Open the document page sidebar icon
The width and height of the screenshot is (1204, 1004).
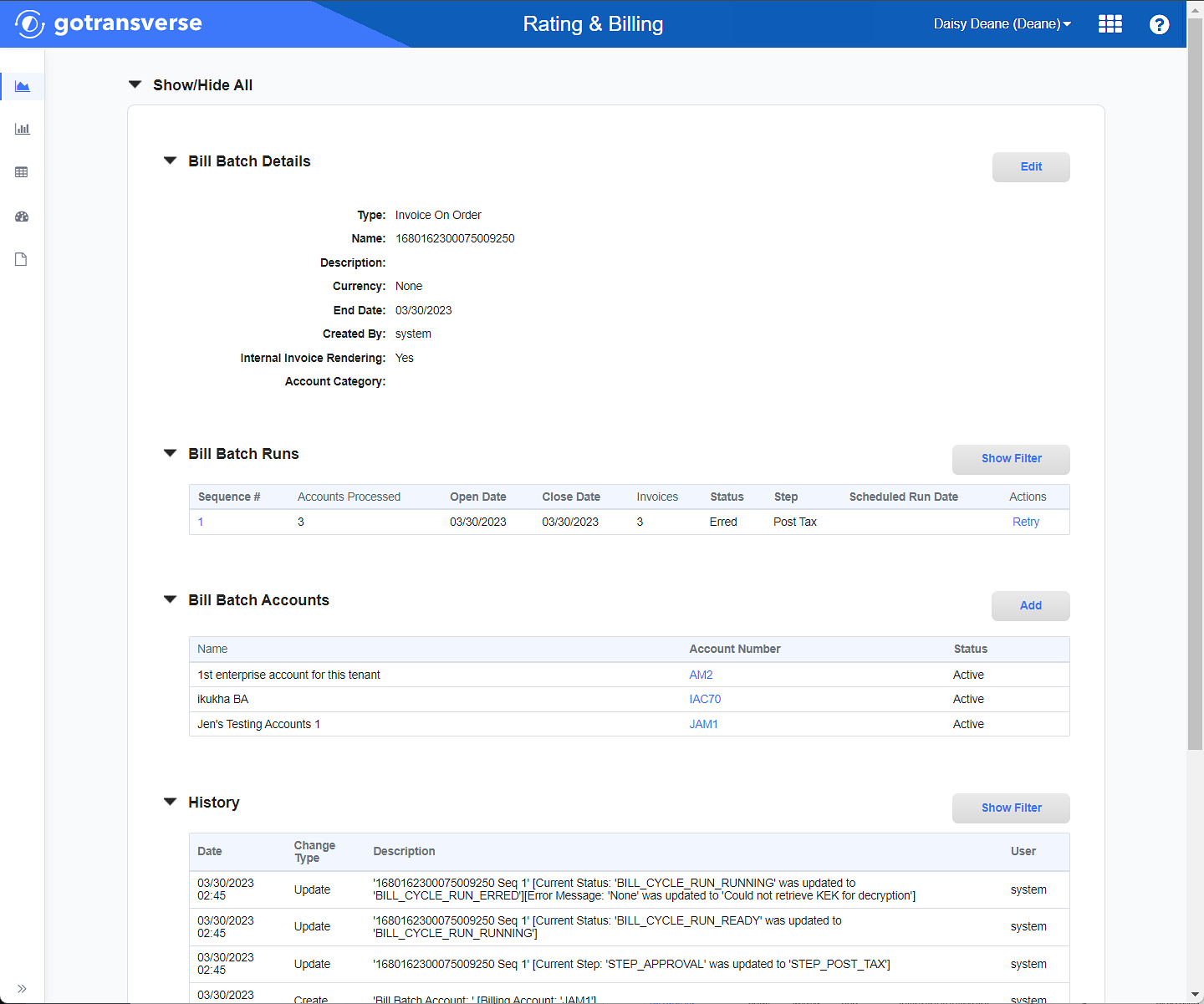point(22,259)
